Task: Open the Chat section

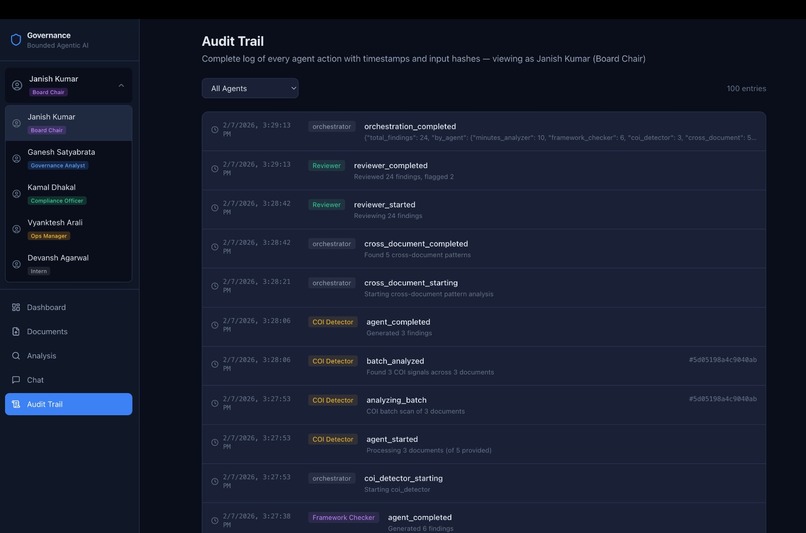Action: coord(68,380)
